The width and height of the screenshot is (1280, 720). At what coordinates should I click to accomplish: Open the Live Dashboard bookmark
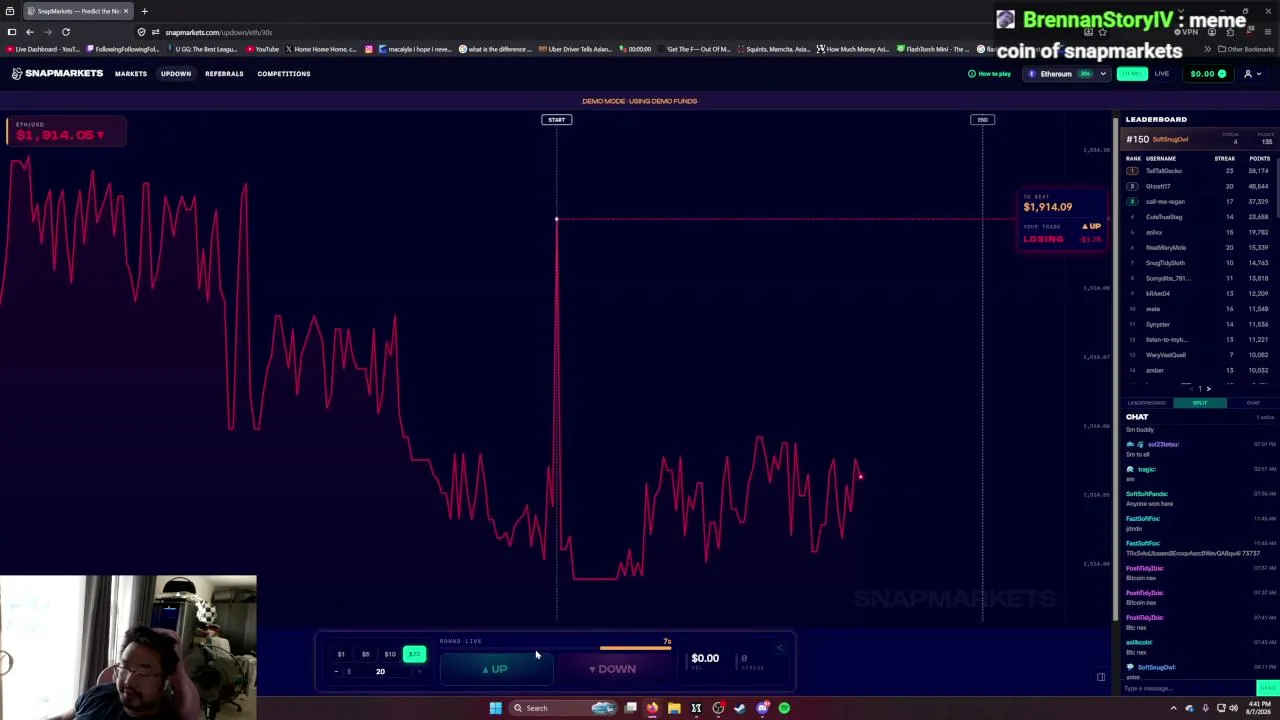[x=42, y=49]
